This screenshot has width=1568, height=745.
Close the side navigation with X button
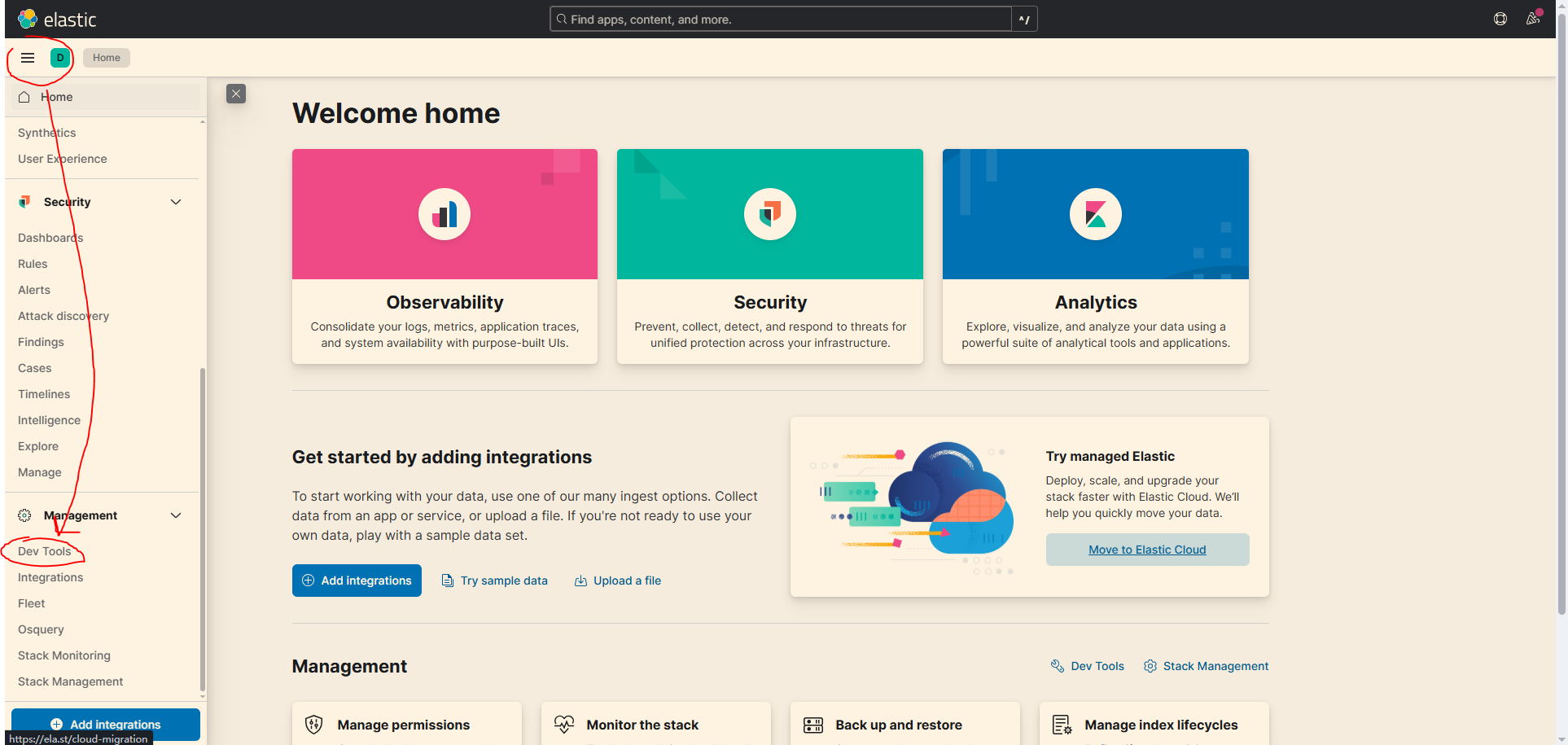236,94
